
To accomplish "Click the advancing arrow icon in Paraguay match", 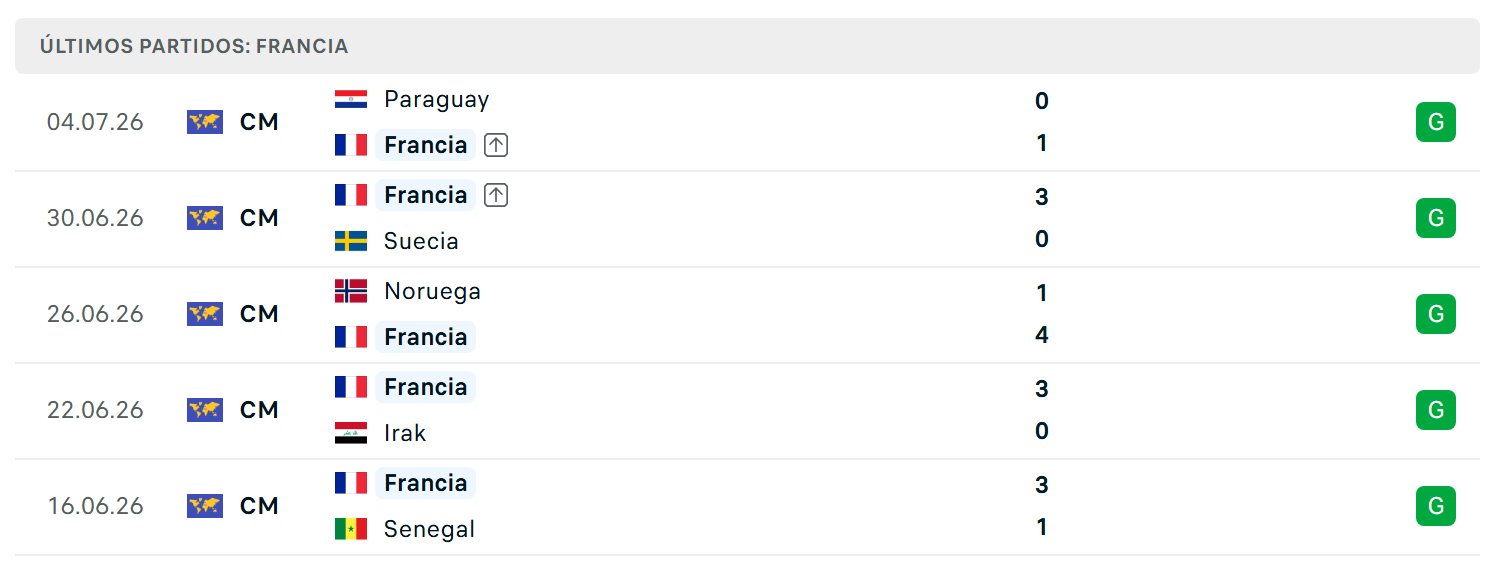I will click(x=496, y=145).
